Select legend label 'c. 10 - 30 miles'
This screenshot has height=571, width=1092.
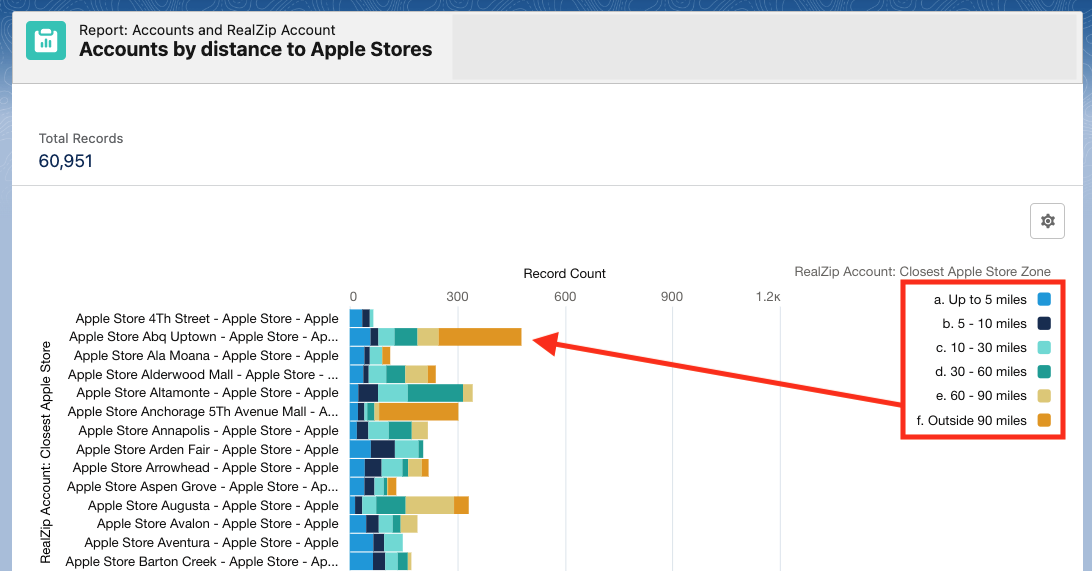981,347
